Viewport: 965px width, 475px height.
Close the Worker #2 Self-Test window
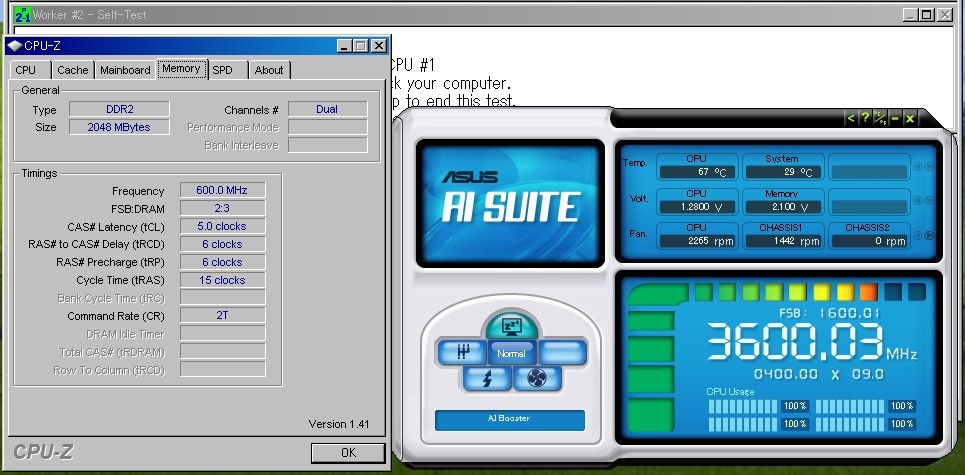pyautogui.click(x=945, y=14)
